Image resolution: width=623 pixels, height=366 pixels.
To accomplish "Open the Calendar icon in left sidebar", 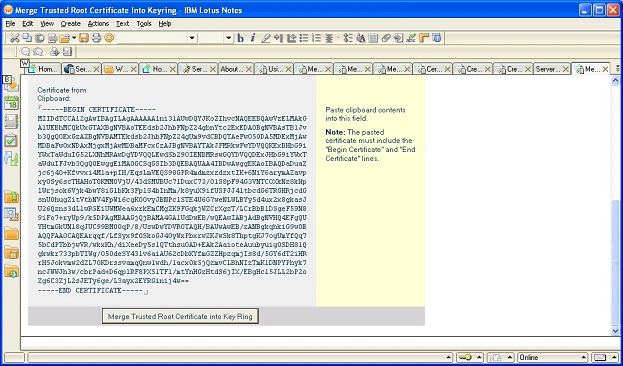I will (x=12, y=103).
